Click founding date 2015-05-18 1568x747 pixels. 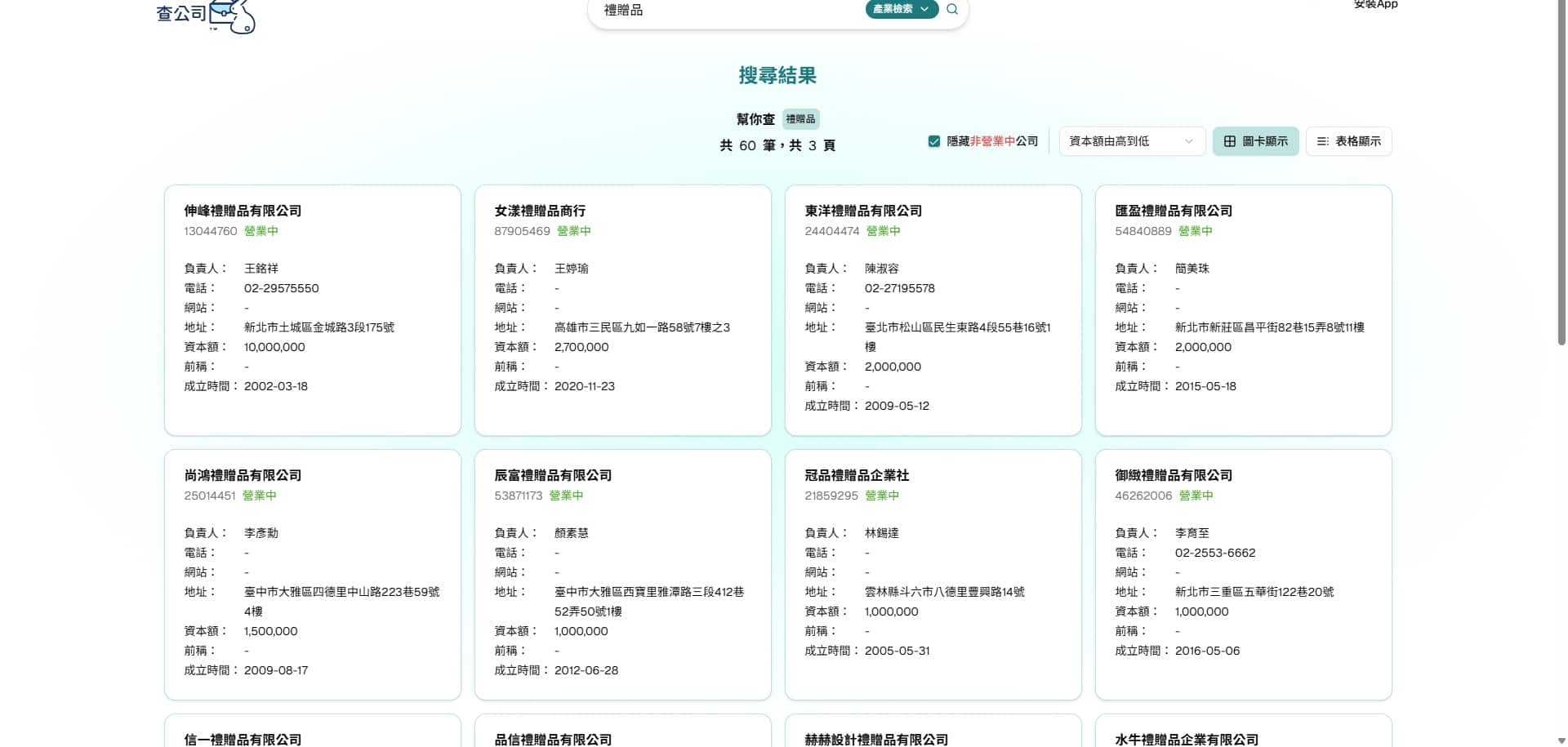tap(1205, 386)
